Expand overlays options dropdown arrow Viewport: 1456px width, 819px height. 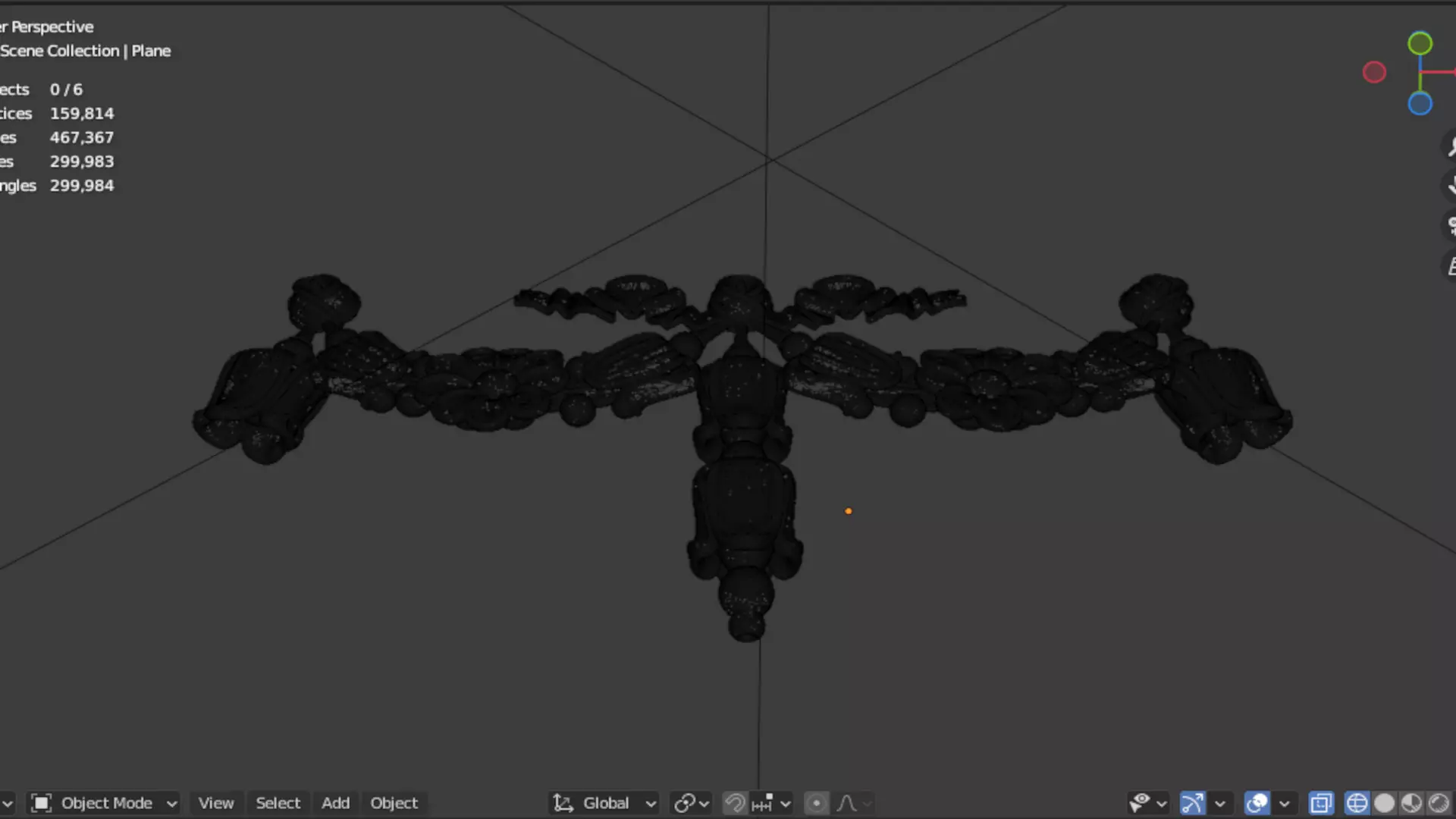pyautogui.click(x=1284, y=803)
